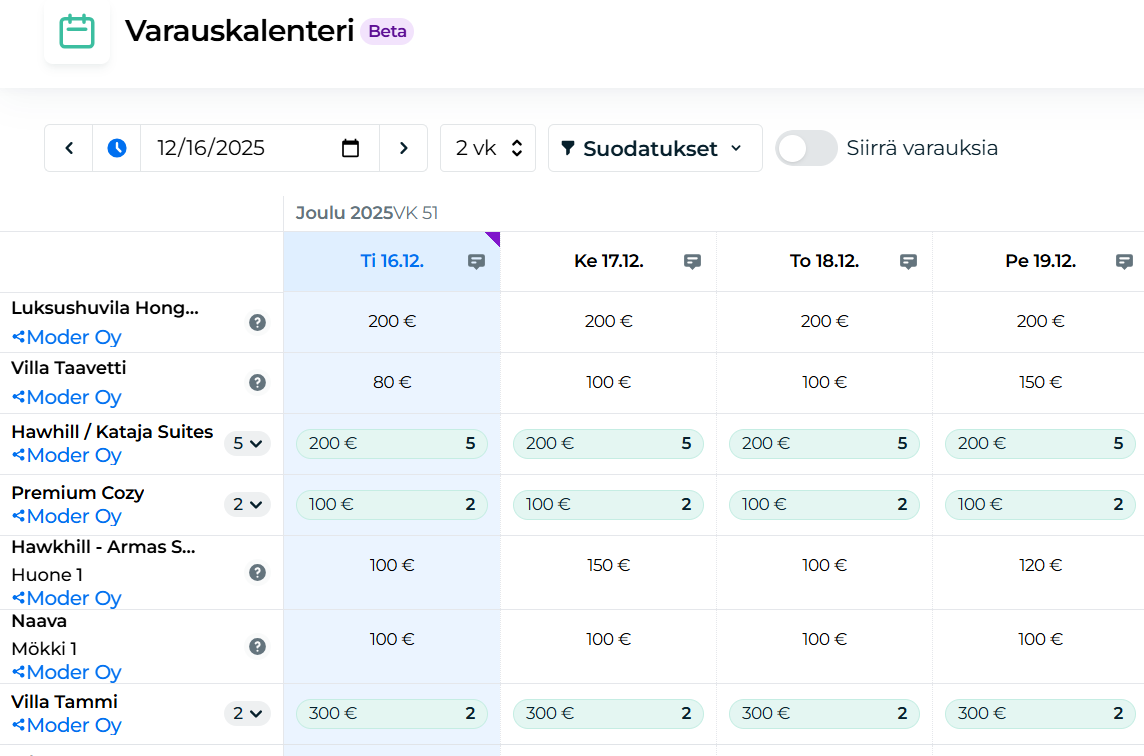Go to the next date range
Viewport: 1144px width, 756px height.
(404, 147)
